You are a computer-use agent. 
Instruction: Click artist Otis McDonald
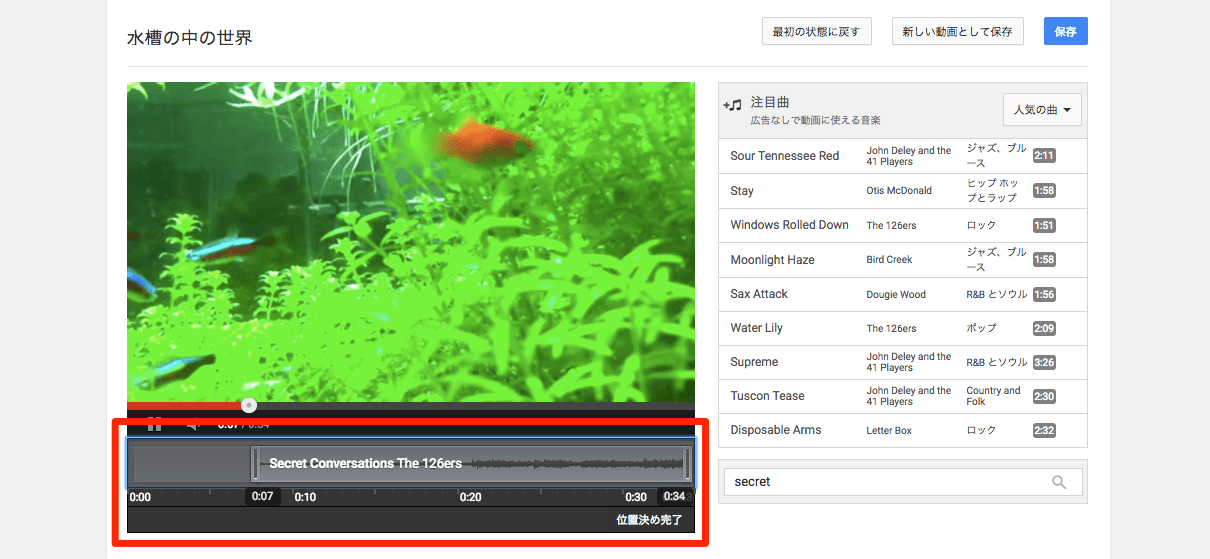(x=899, y=191)
